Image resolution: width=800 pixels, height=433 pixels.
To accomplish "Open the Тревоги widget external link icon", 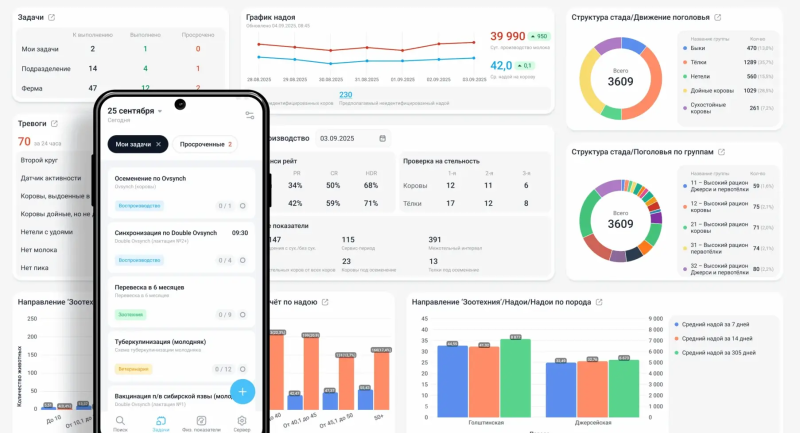I will click(x=56, y=123).
